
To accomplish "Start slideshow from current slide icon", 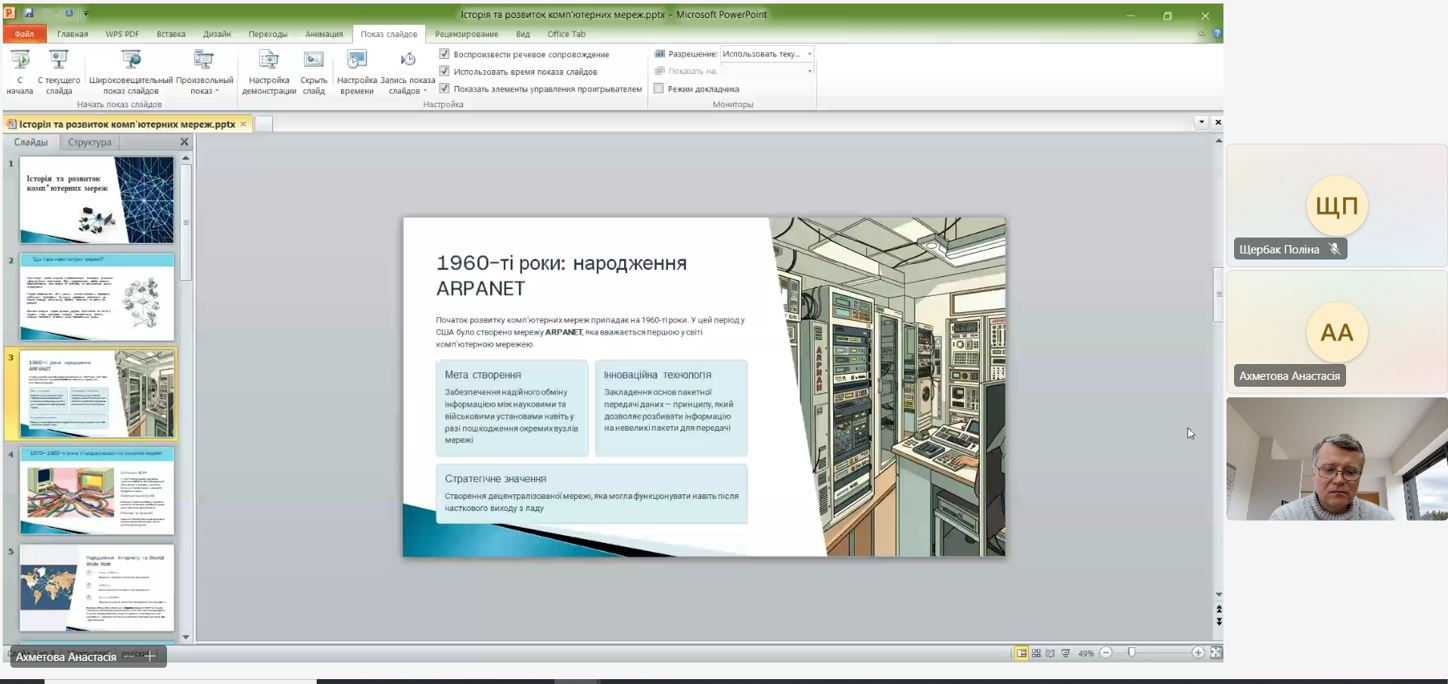I will [x=59, y=60].
